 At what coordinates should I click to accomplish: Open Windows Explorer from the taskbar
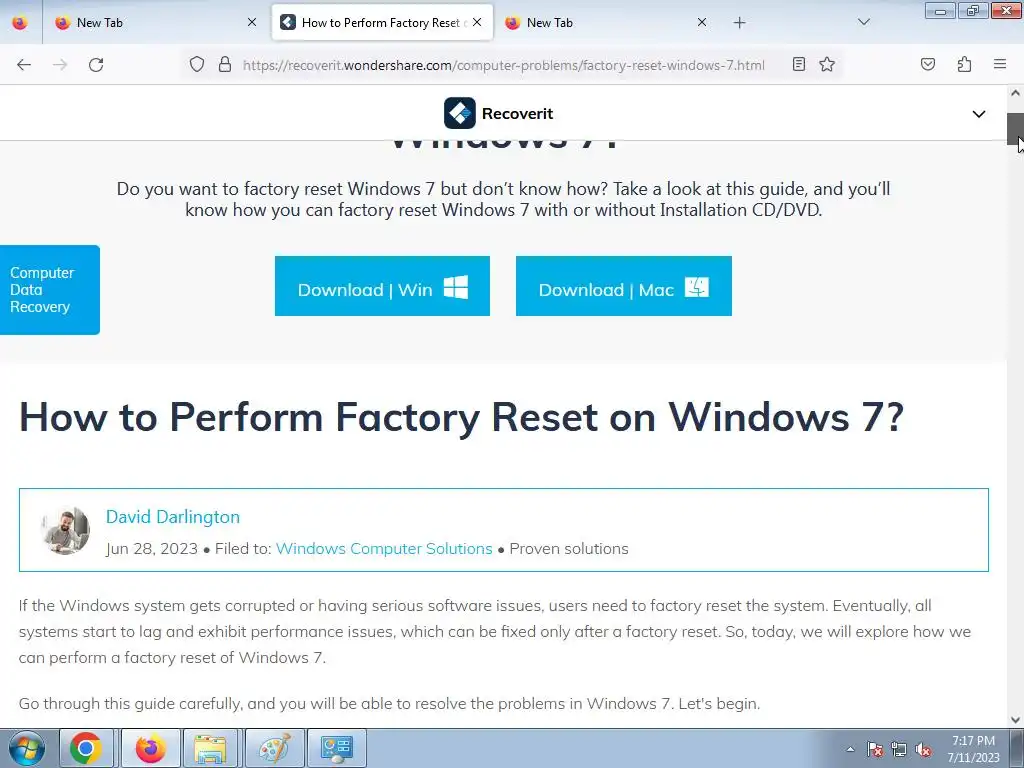pos(210,748)
